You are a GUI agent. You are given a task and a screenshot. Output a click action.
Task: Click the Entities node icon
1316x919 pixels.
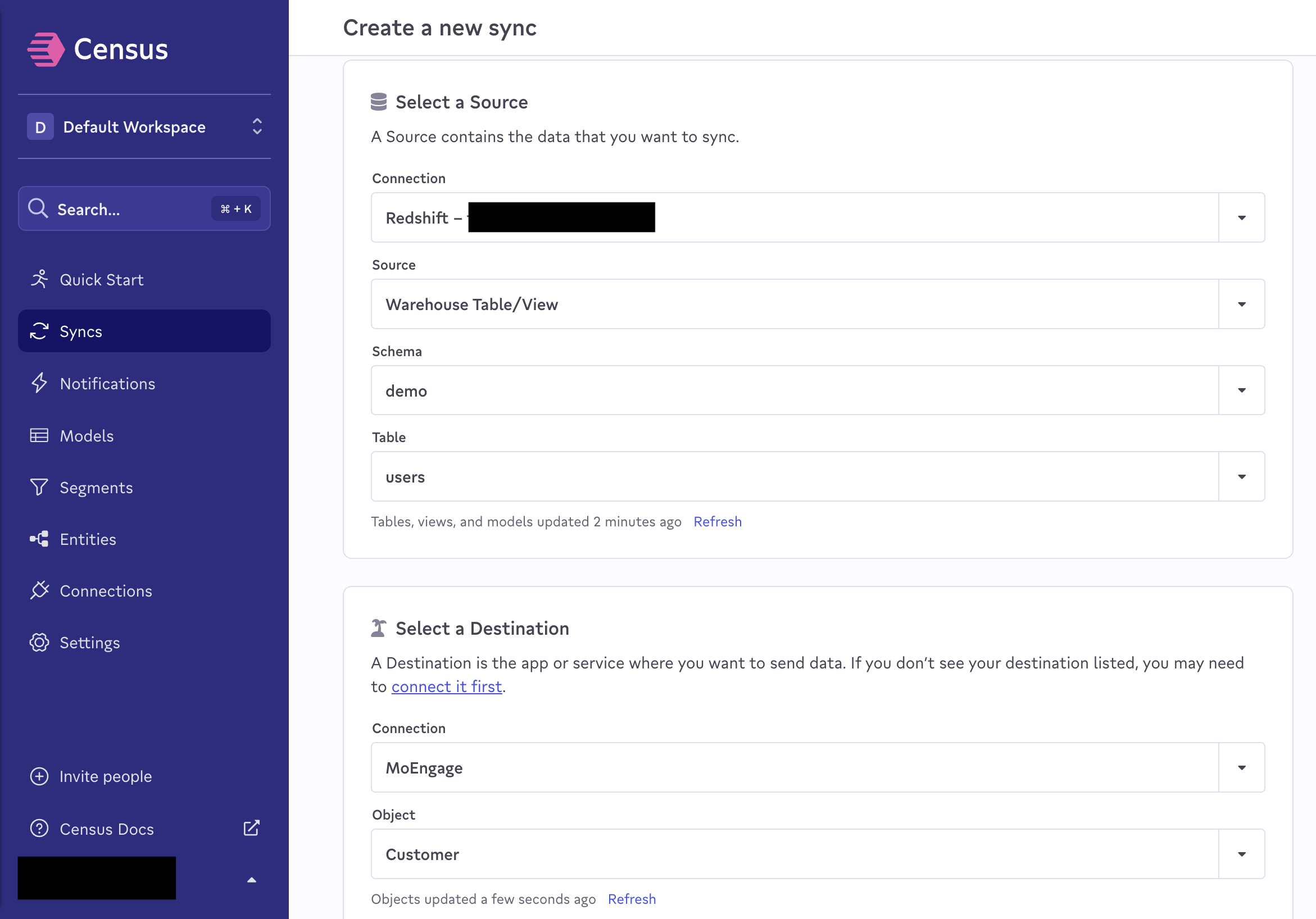tap(38, 539)
